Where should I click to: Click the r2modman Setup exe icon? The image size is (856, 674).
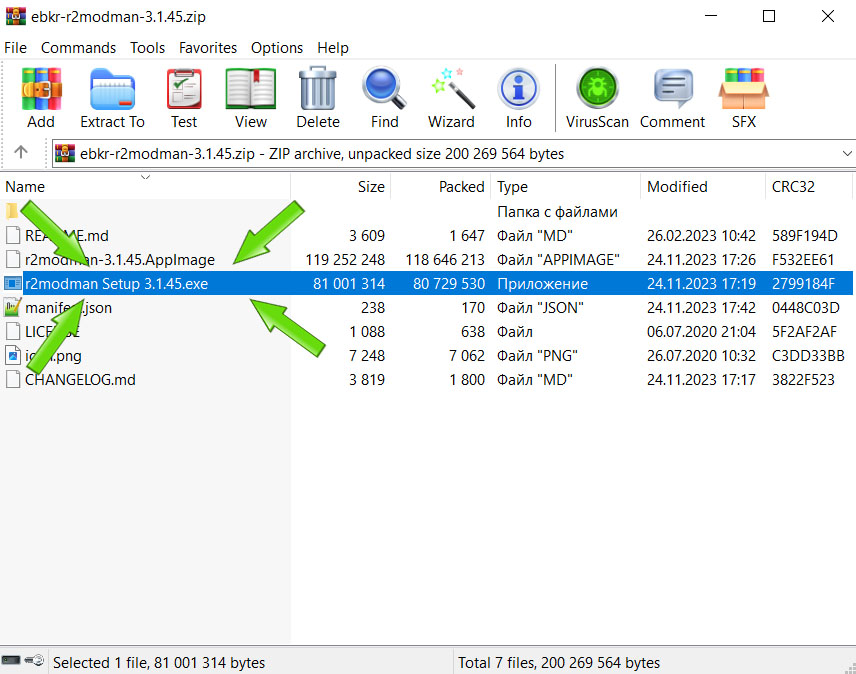pyautogui.click(x=13, y=284)
